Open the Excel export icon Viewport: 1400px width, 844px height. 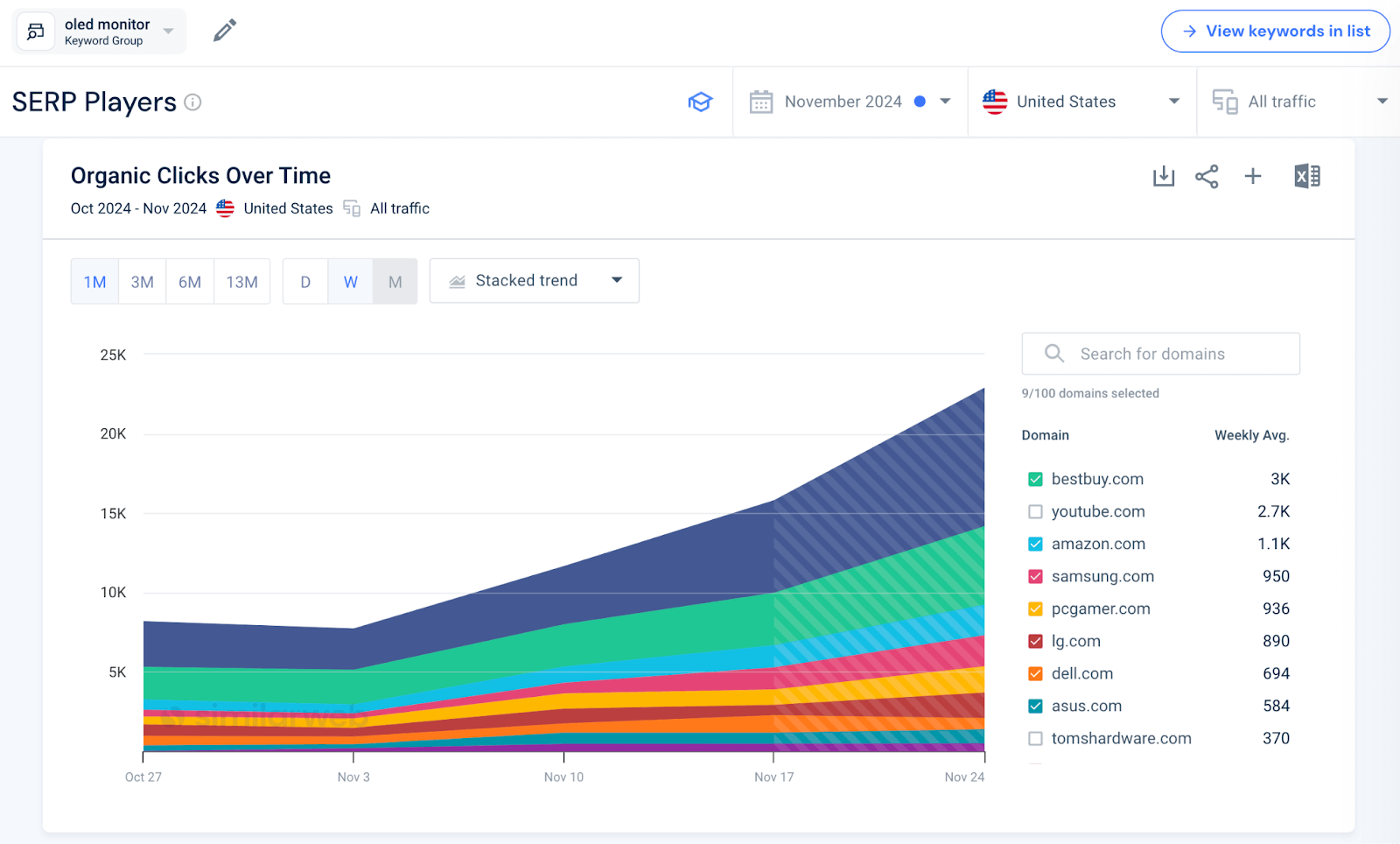click(1307, 176)
